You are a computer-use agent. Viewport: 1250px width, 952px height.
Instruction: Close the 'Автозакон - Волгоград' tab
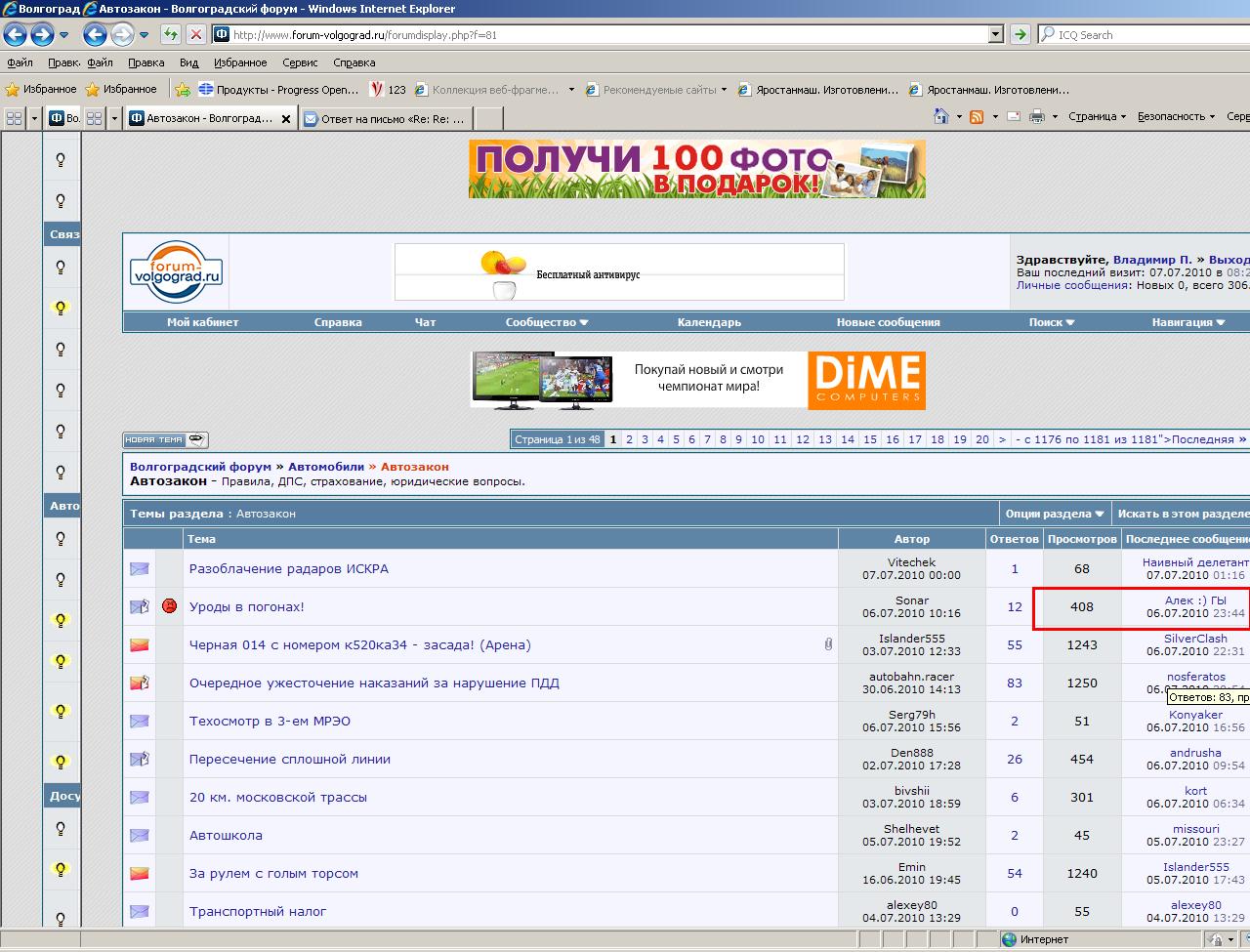(x=286, y=119)
